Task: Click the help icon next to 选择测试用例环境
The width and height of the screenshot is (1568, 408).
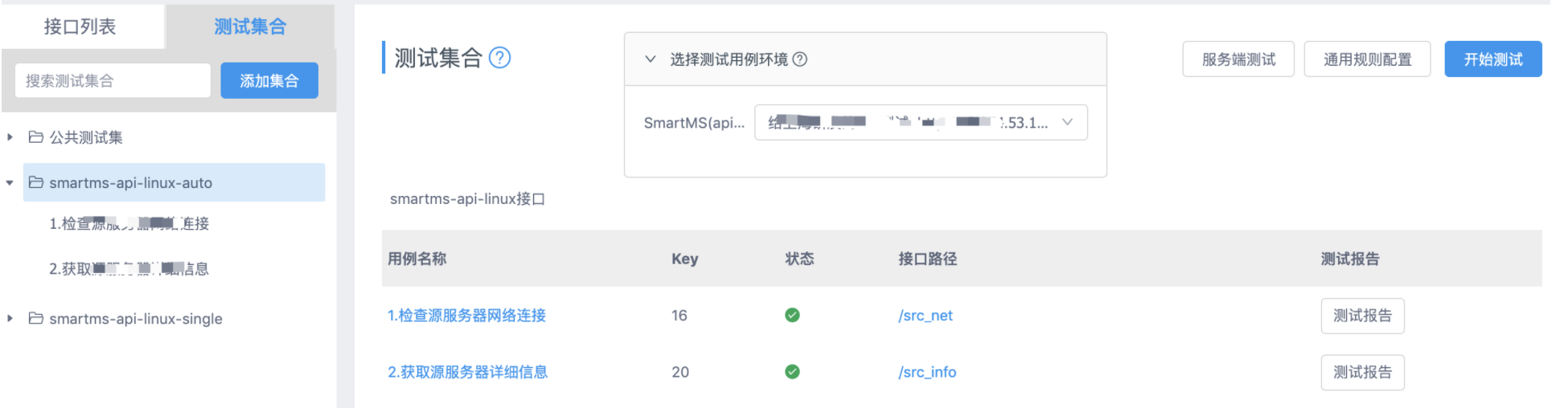Action: point(800,59)
